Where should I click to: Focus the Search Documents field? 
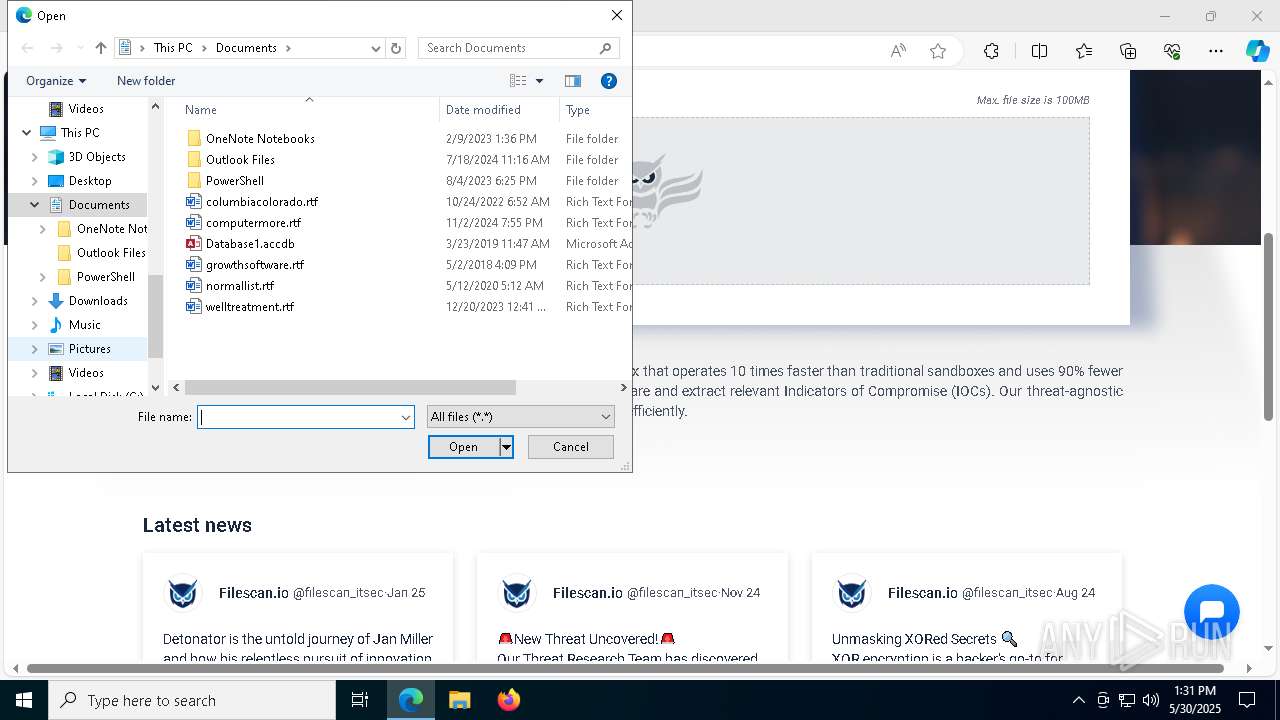click(518, 48)
